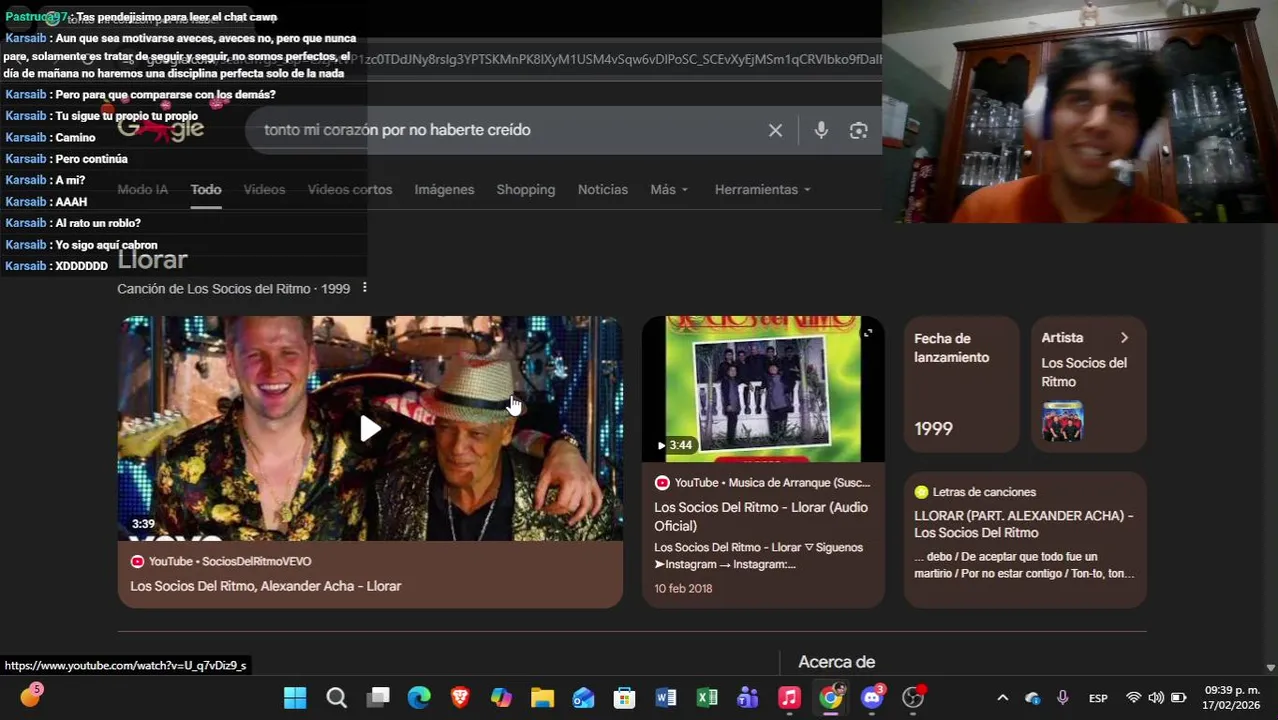Launch Brave browser from the taskbar

click(x=460, y=697)
